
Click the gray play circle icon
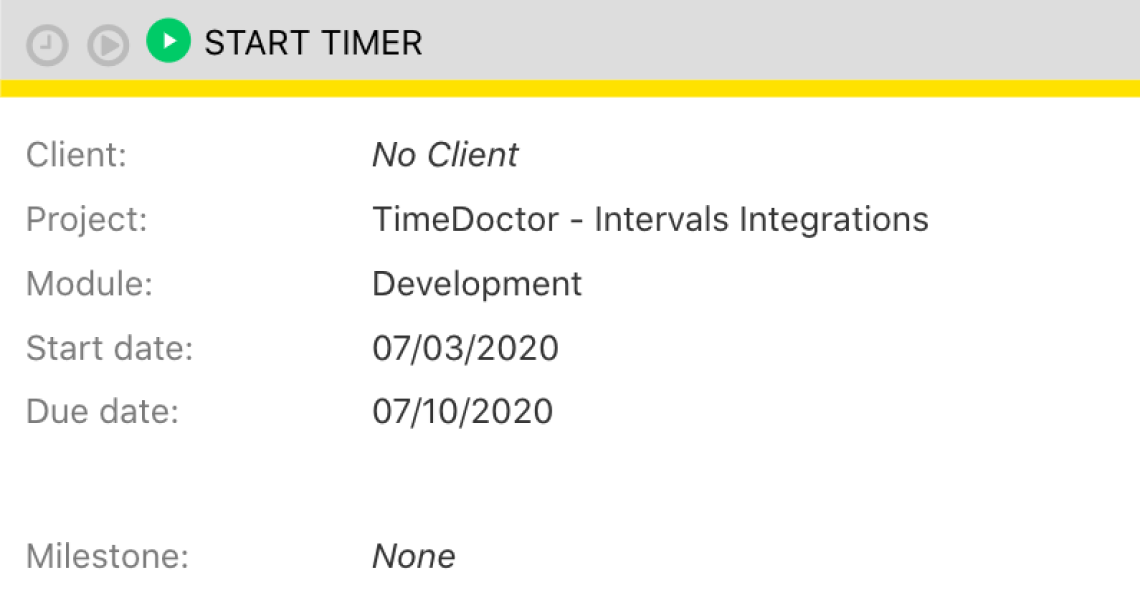point(108,45)
